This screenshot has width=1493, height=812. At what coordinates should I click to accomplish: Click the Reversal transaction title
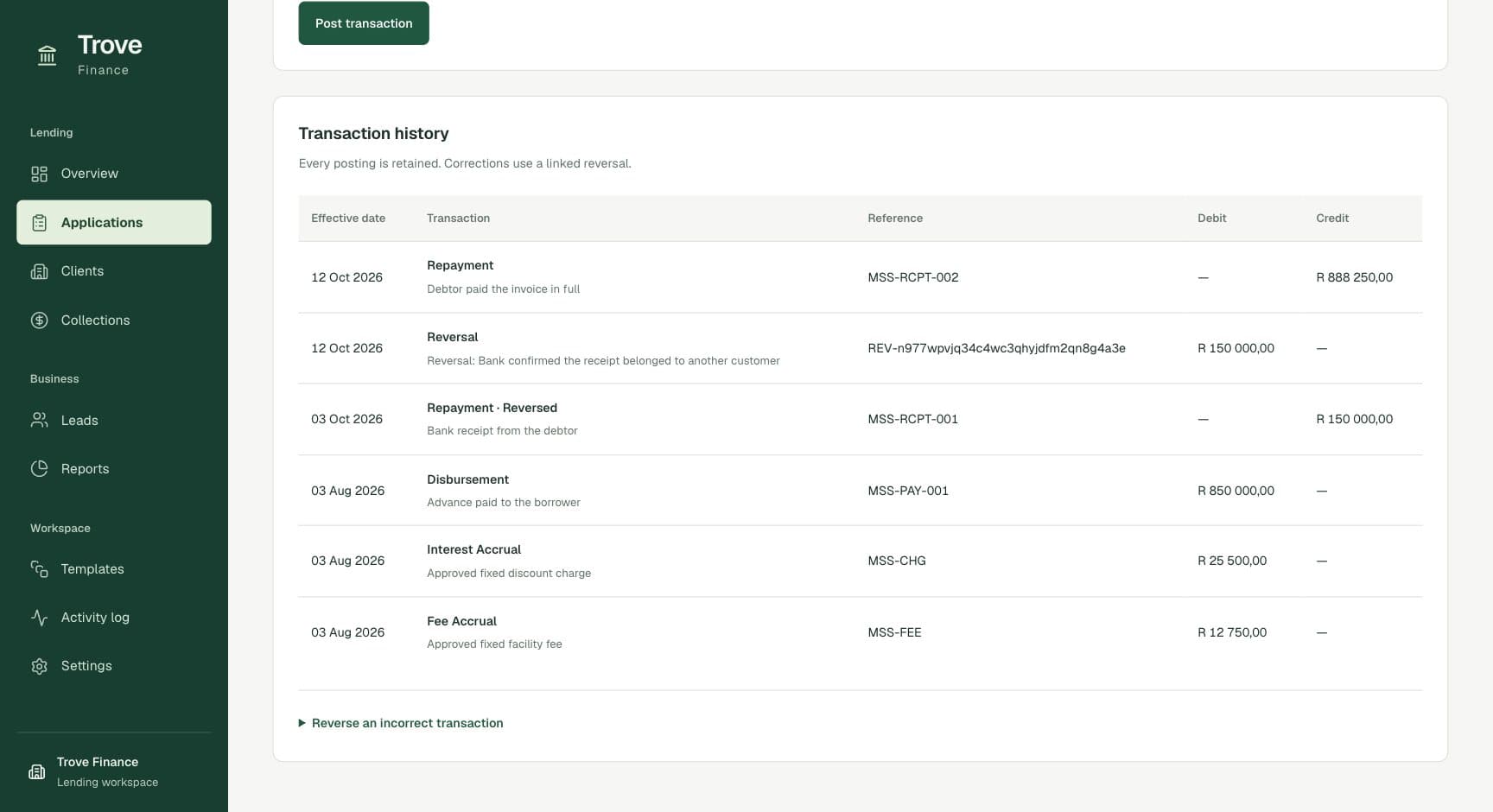coord(452,337)
